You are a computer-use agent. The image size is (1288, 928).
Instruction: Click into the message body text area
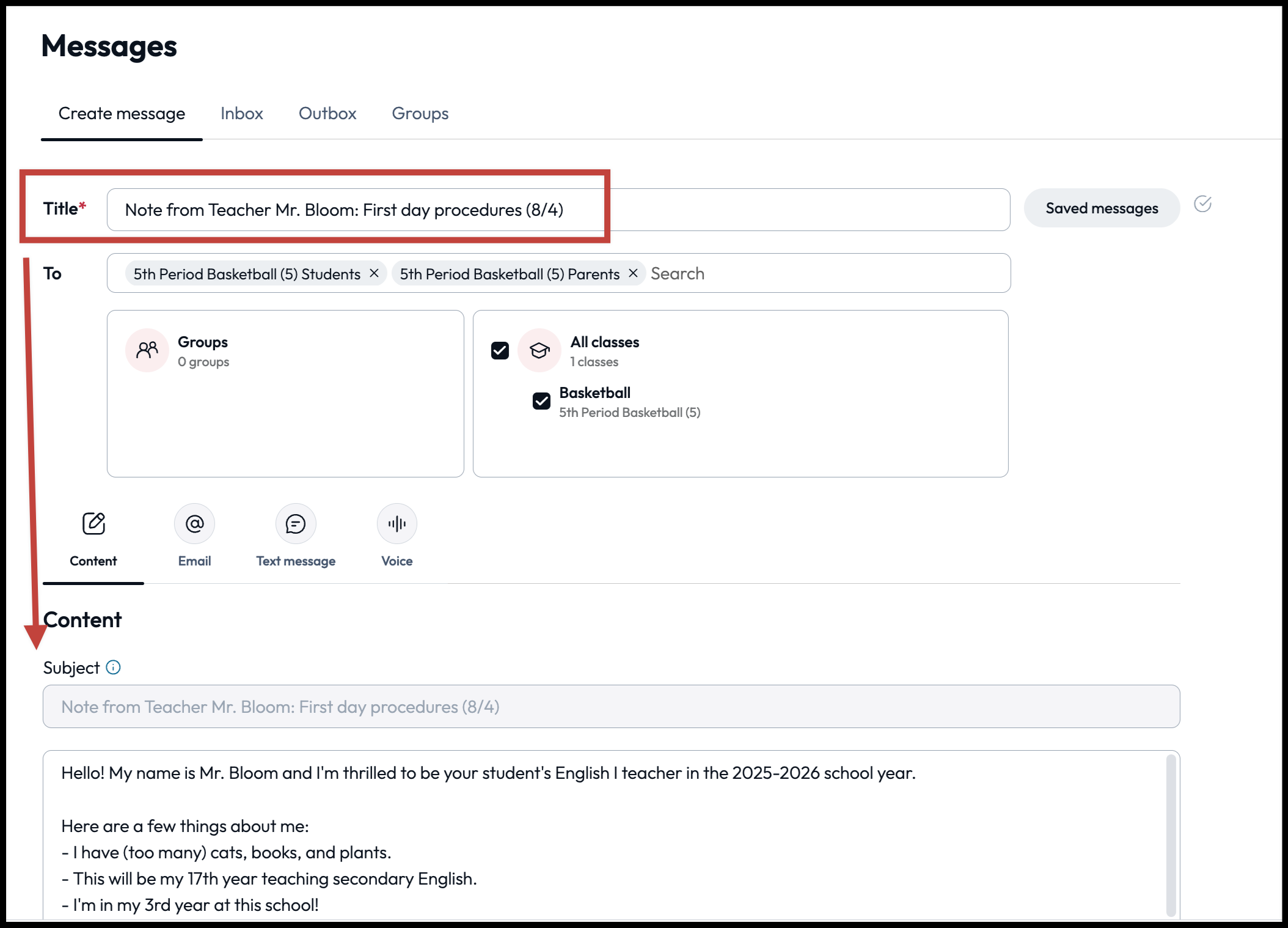pos(611,856)
